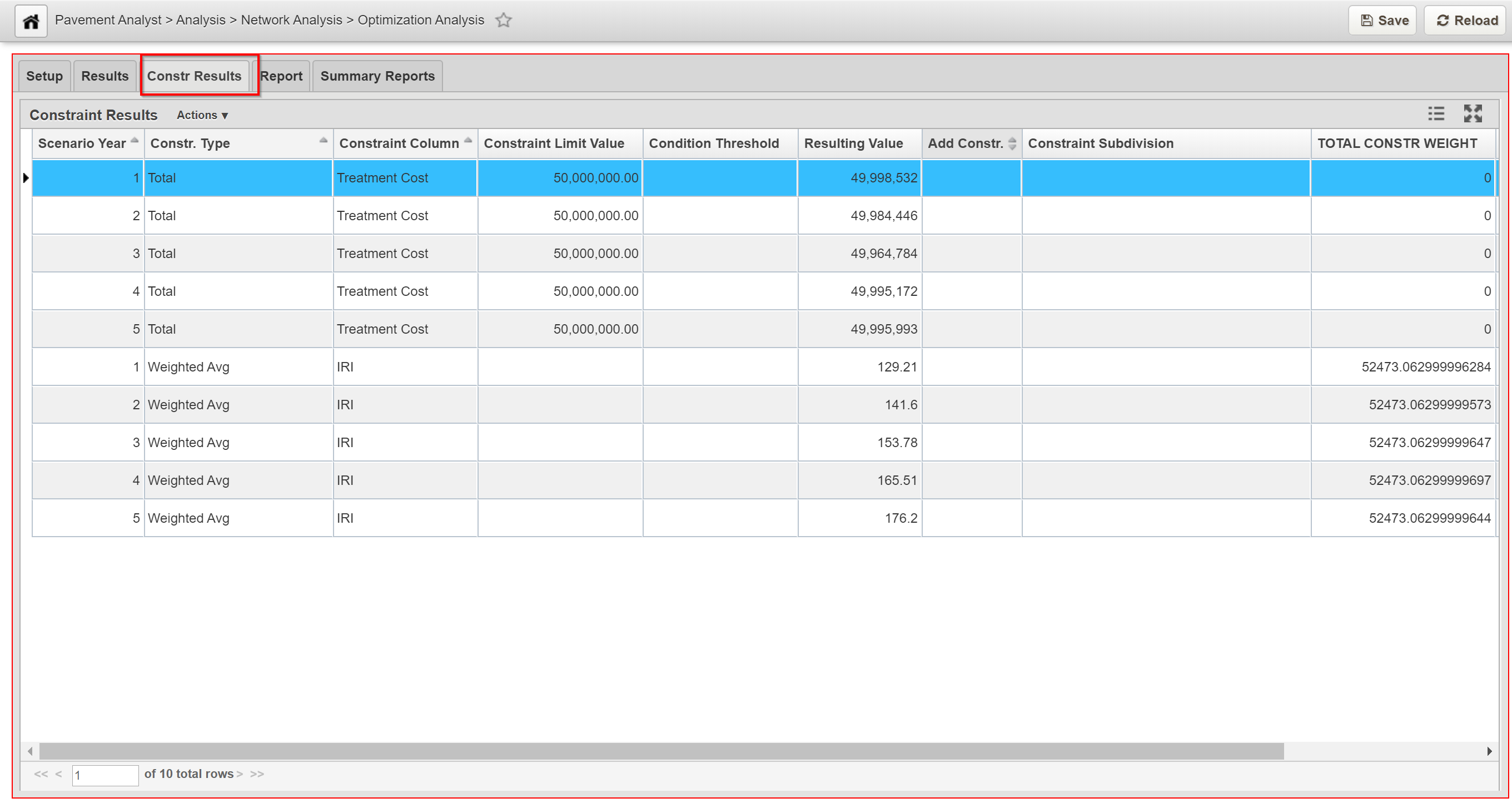1512x803 pixels.
Task: Sort by Constr. Type column arrow
Action: point(323,141)
